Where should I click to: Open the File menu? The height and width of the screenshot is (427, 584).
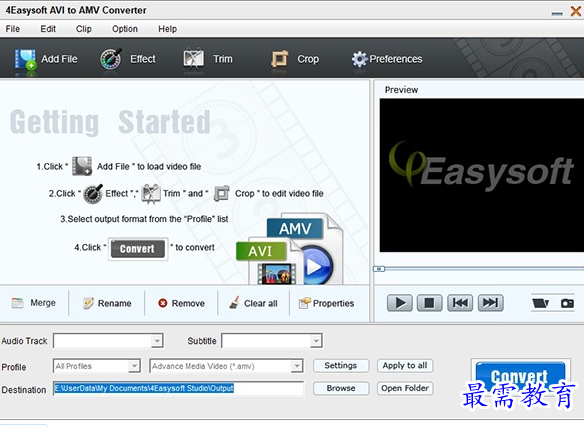pyautogui.click(x=13, y=29)
